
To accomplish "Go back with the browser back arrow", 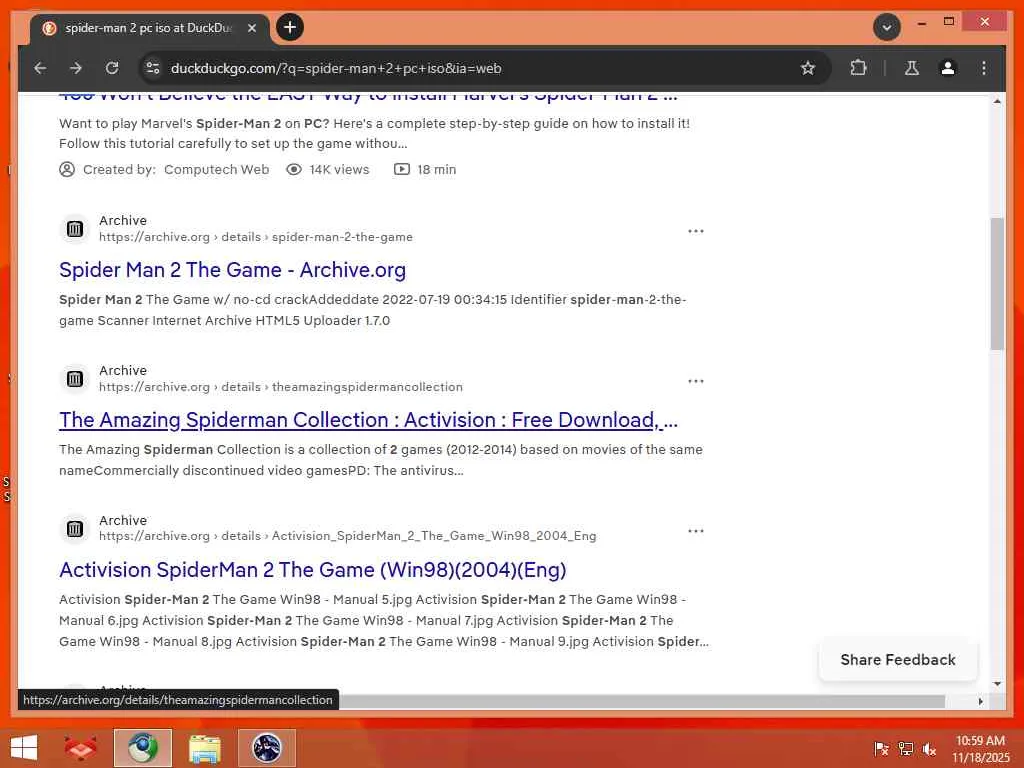I will (x=40, y=68).
